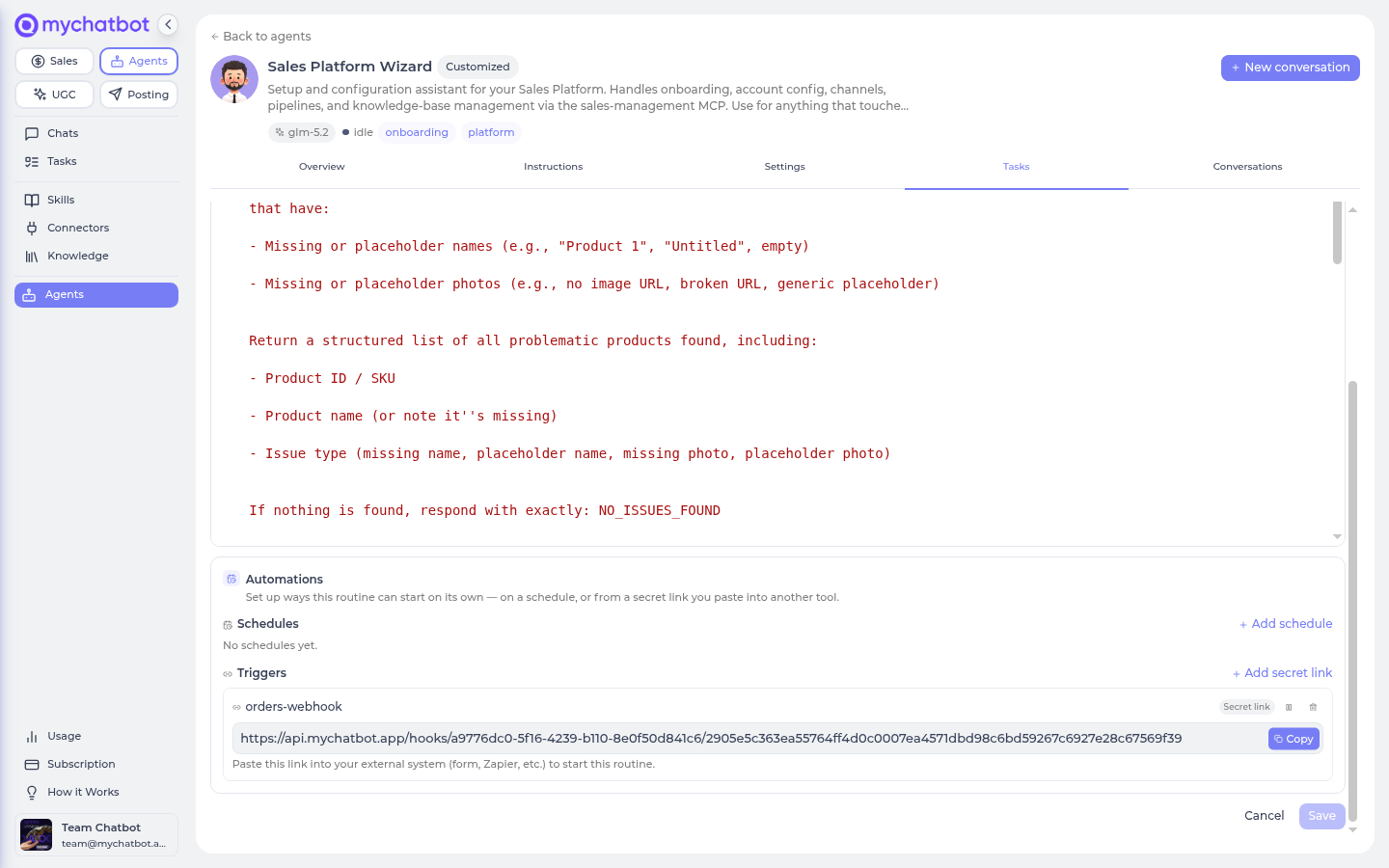The width and height of the screenshot is (1389, 868).
Task: Save the task changes
Action: (x=1321, y=816)
